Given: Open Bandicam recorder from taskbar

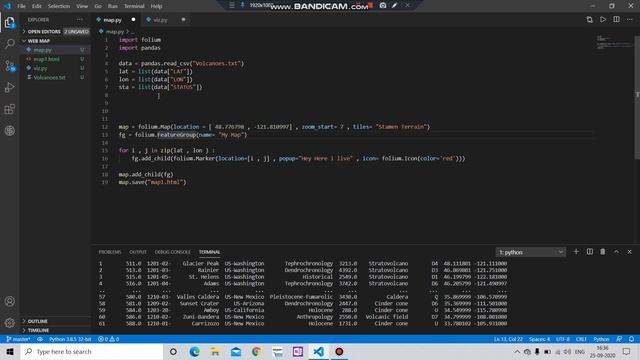Looking at the screenshot, I should click(x=339, y=351).
